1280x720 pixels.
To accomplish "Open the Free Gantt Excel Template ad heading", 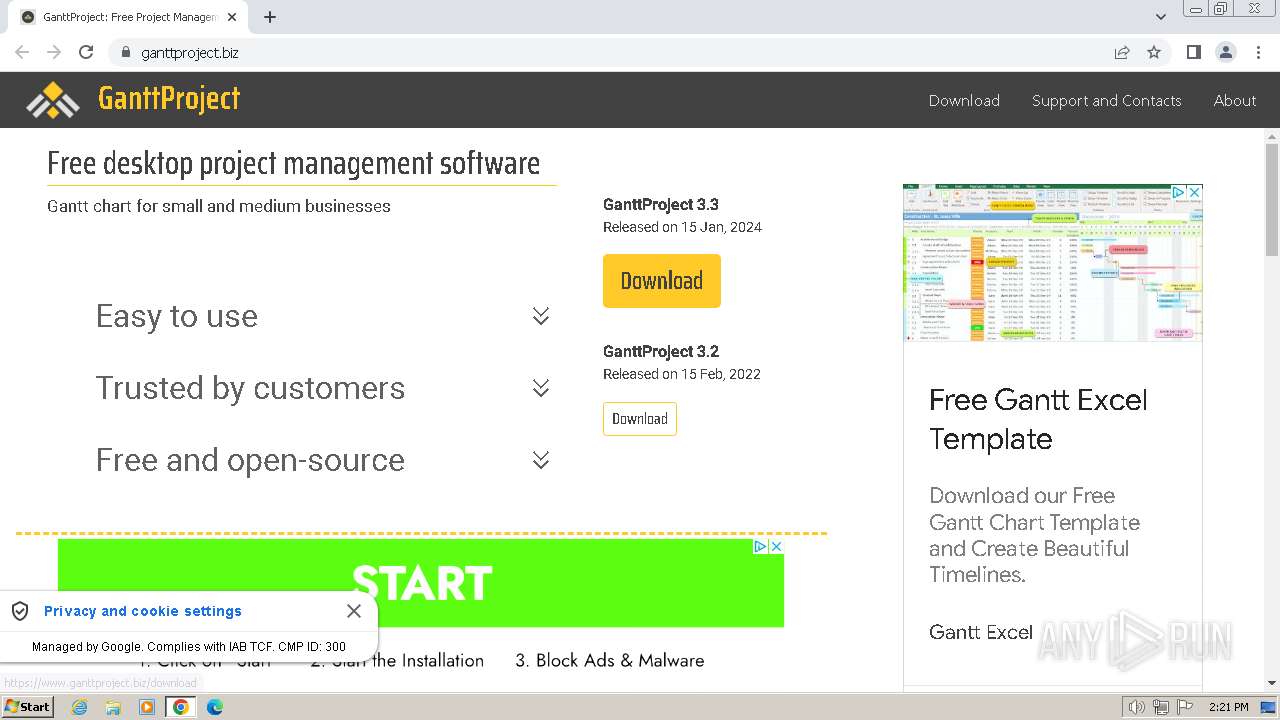I will coord(1038,419).
